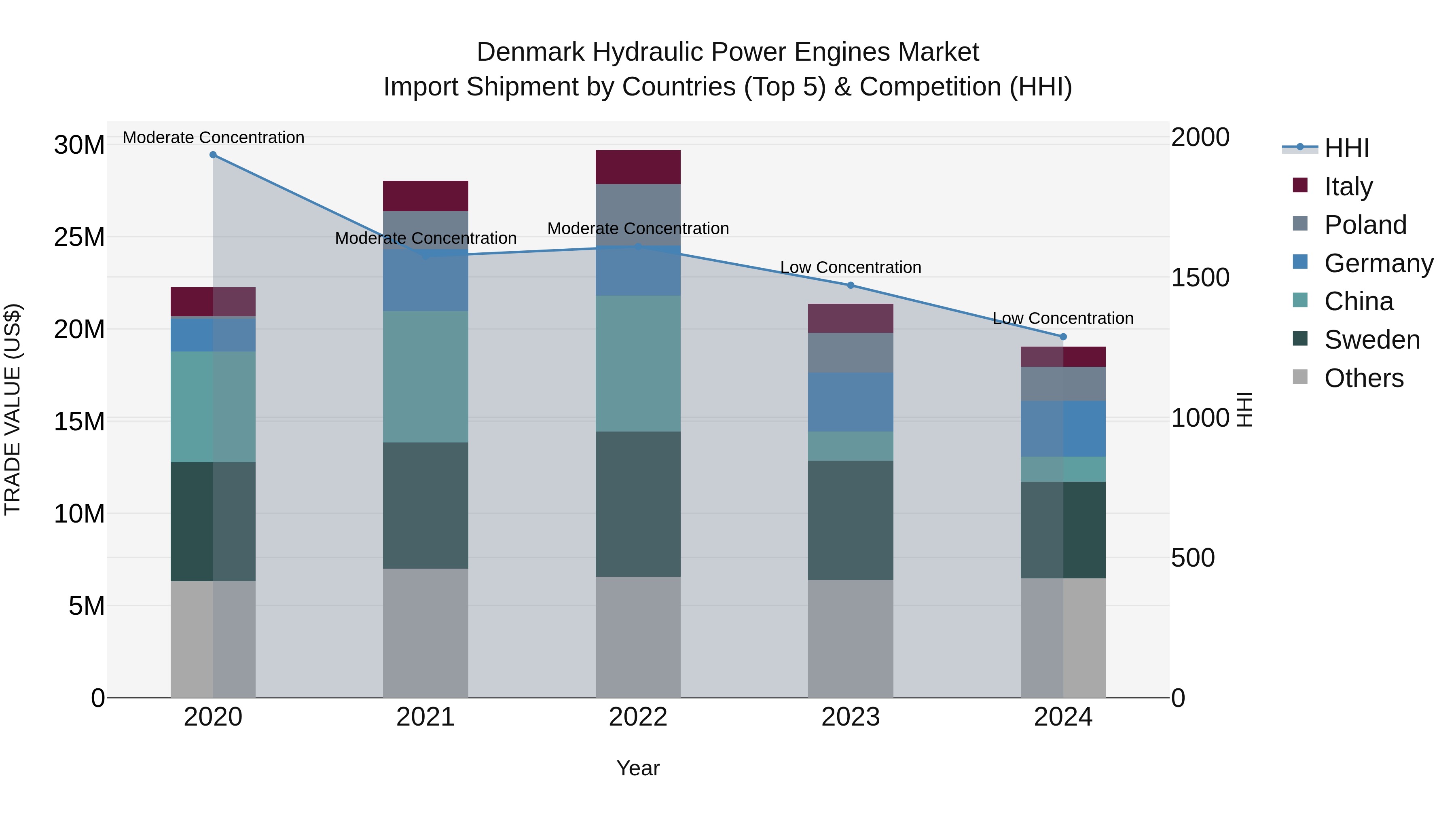This screenshot has width=1456, height=819.
Task: Click the HHI data point for 2023
Action: (851, 286)
